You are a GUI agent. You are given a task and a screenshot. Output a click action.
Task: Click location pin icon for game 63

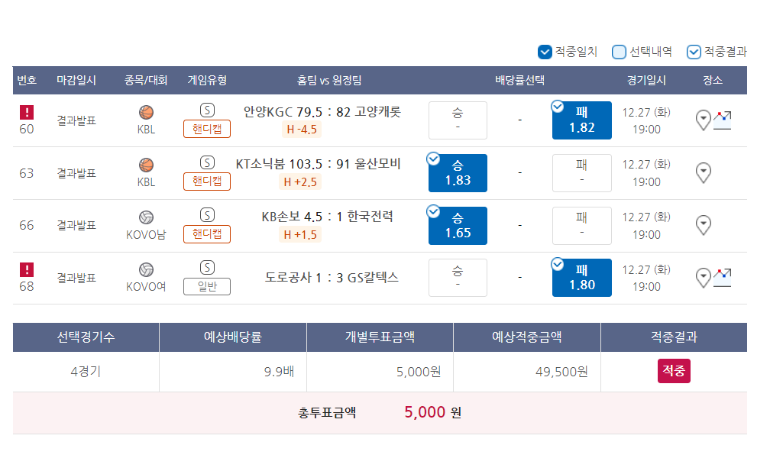click(703, 173)
